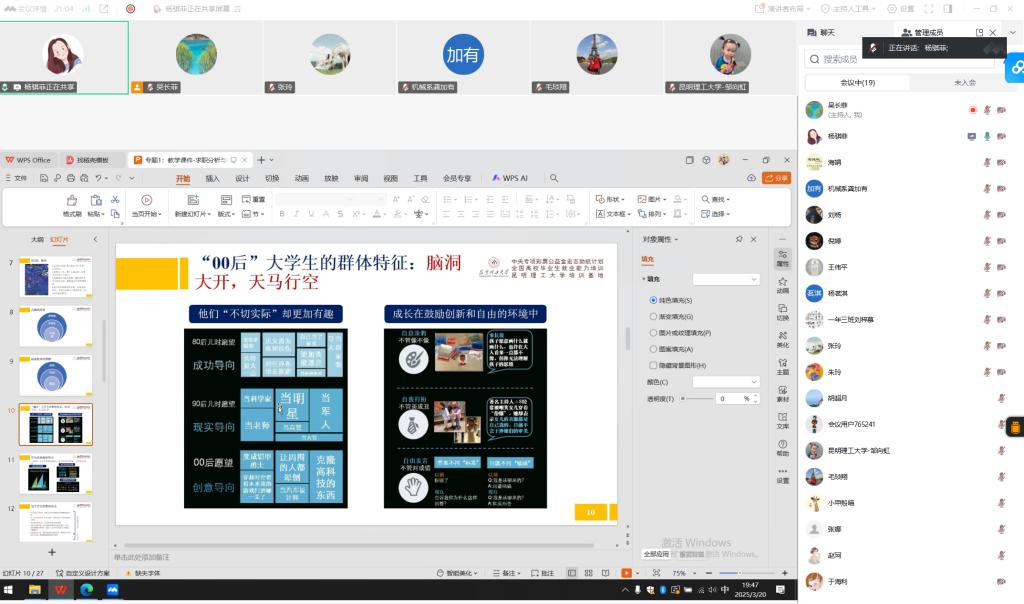
Task: Add a new slide with plus under thumbnails
Action: (52, 552)
